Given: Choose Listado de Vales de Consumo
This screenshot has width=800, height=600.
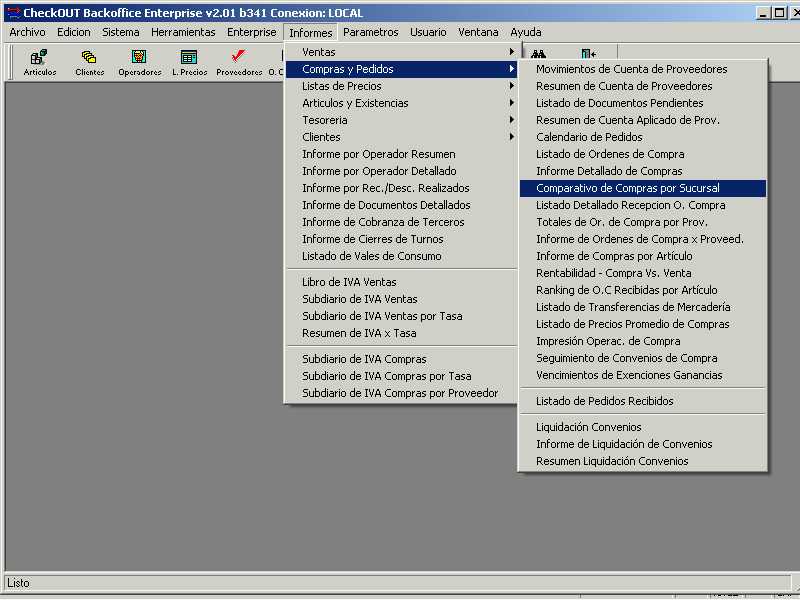Looking at the screenshot, I should coord(402,256).
